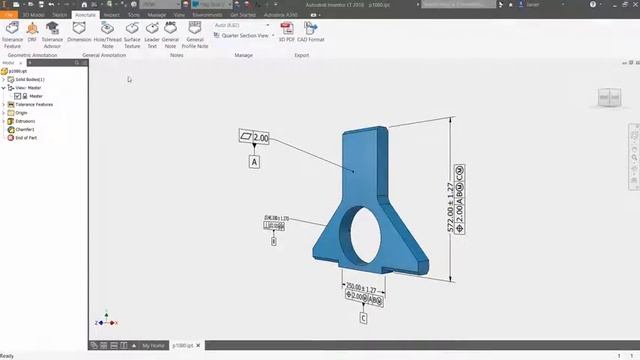
Task: Open the browser panel menu icon
Action: point(84,63)
